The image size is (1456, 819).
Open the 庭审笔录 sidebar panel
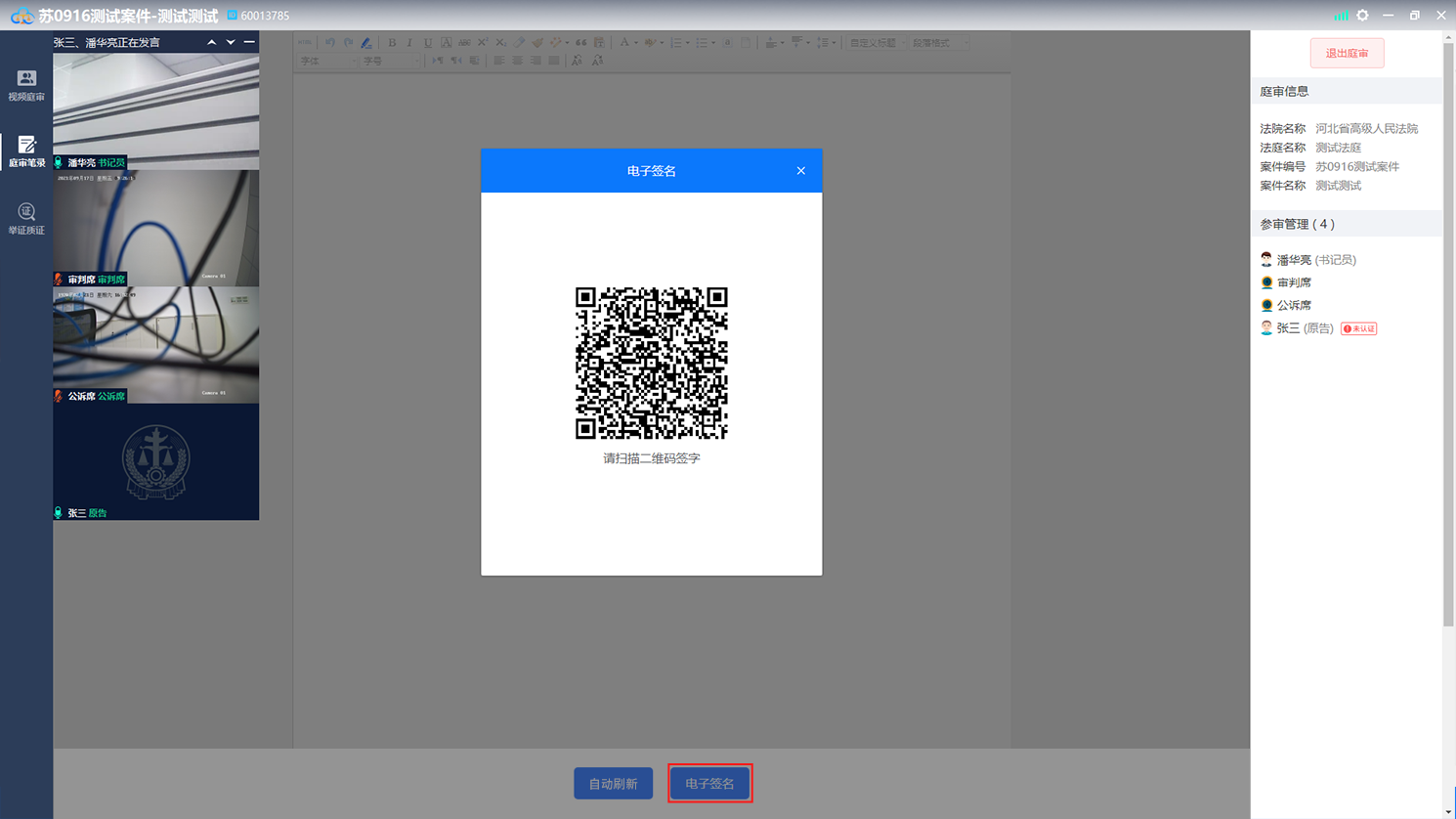coord(26,151)
